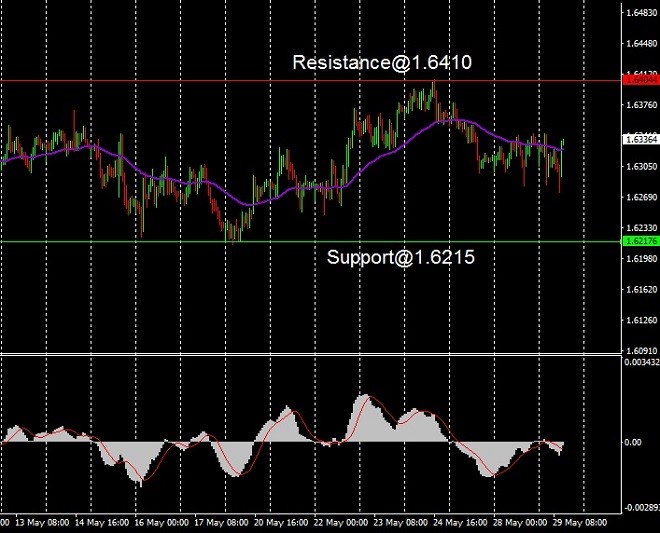This screenshot has height=533, width=660.
Task: Click the 1.63050 price scale value
Action: click(x=642, y=166)
